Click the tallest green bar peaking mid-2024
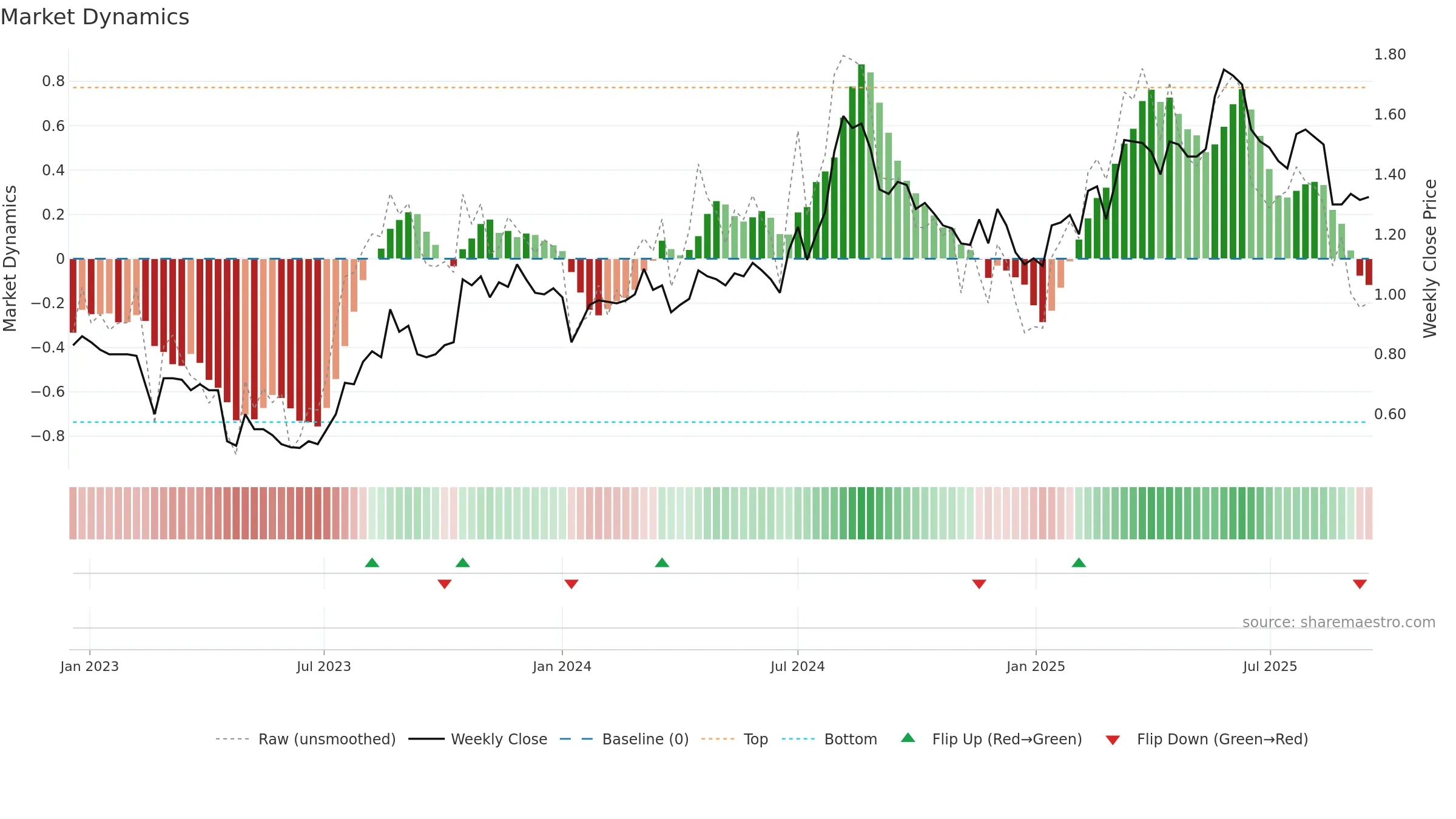Viewport: 1456px width, 819px height. pos(861,161)
